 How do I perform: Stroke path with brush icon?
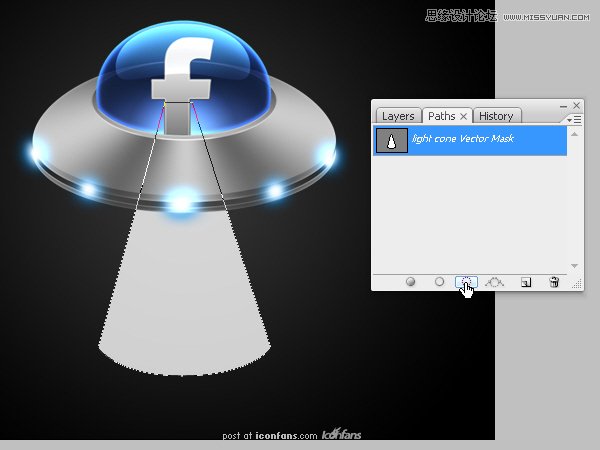[x=439, y=282]
